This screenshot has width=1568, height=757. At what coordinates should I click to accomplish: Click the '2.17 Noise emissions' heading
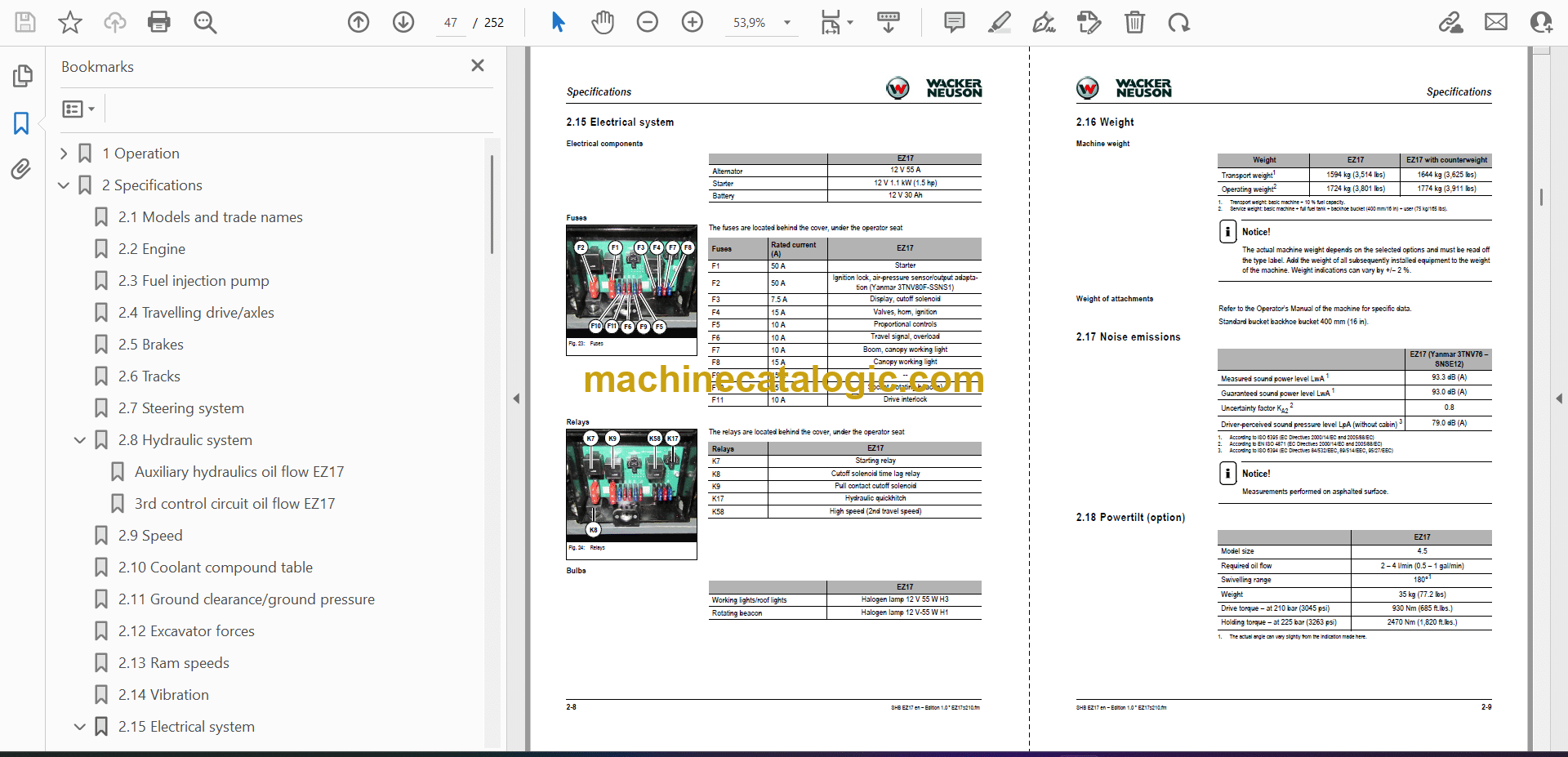1128,336
